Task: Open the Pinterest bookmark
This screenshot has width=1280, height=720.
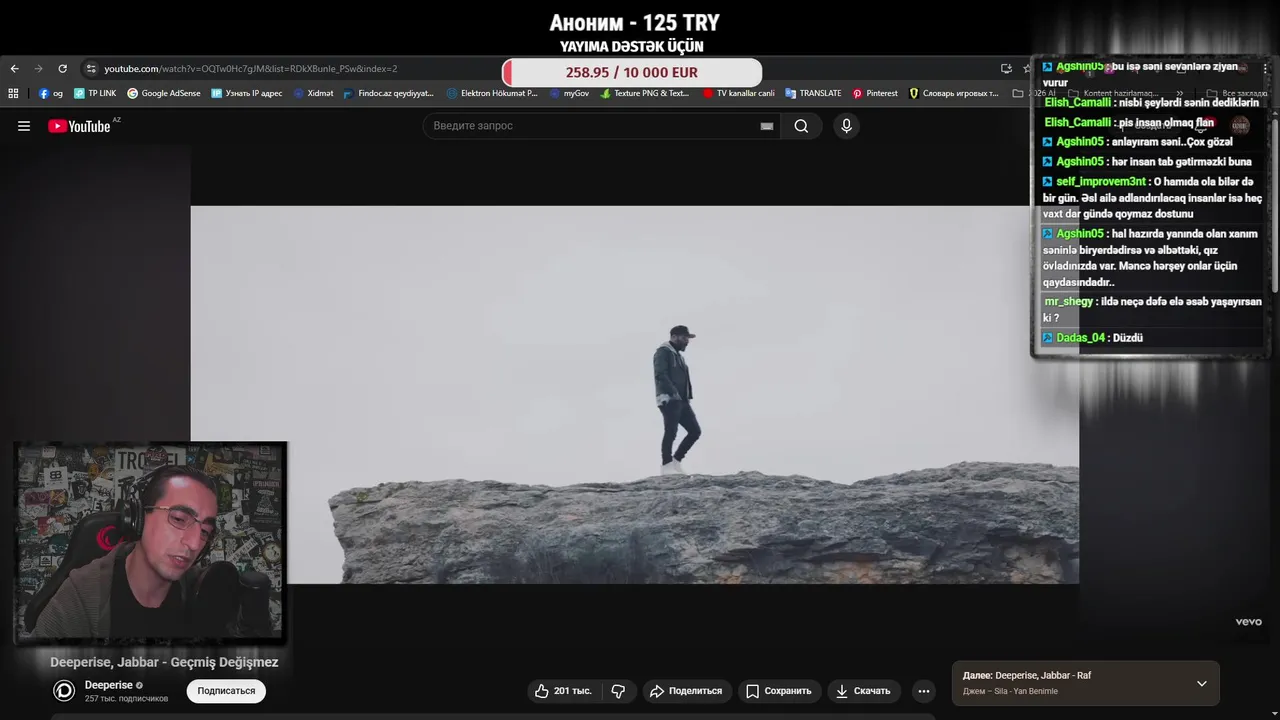Action: pyautogui.click(x=875, y=93)
